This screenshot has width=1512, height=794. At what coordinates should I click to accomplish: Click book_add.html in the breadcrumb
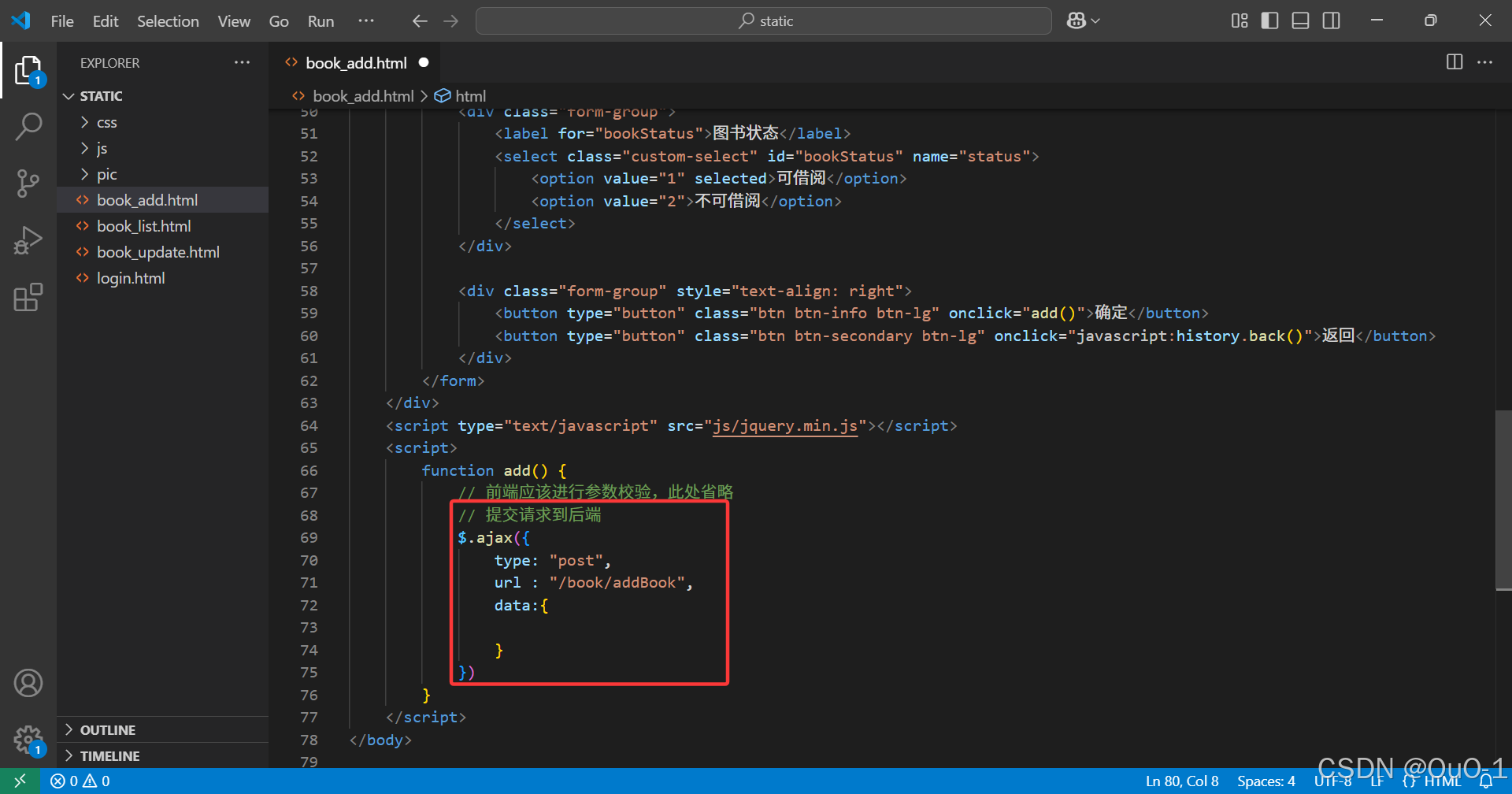point(363,96)
